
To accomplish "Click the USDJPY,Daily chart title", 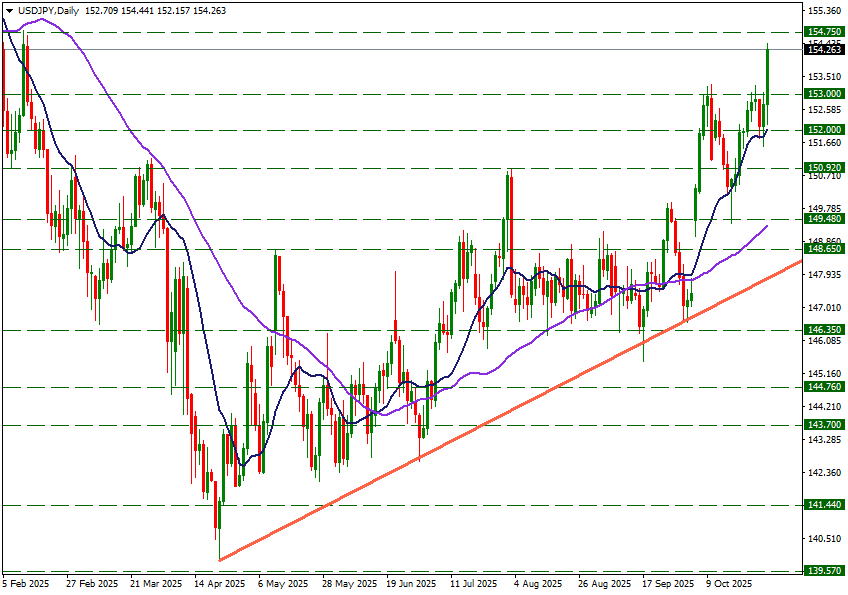I will (x=51, y=10).
